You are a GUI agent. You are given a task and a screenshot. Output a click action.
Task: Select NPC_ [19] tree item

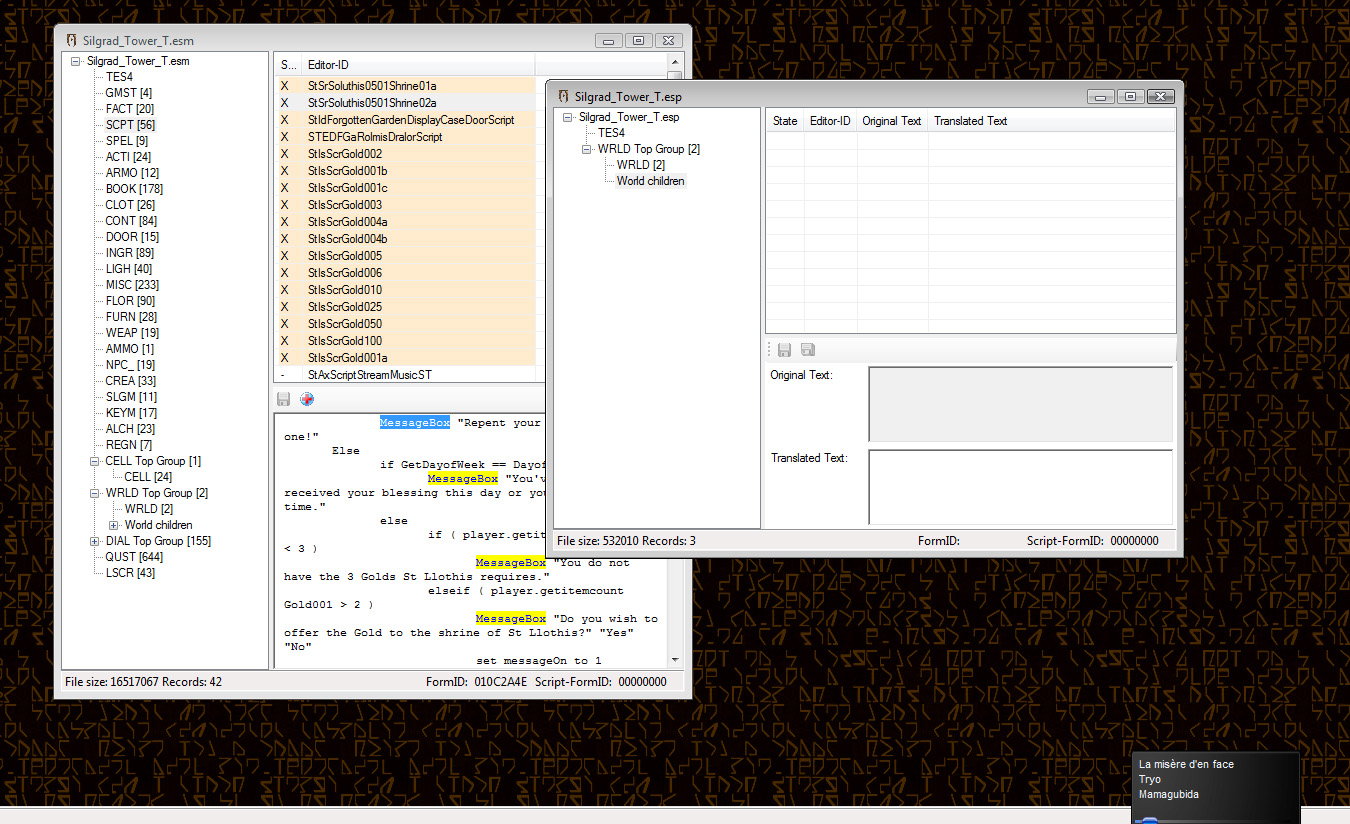(130, 365)
